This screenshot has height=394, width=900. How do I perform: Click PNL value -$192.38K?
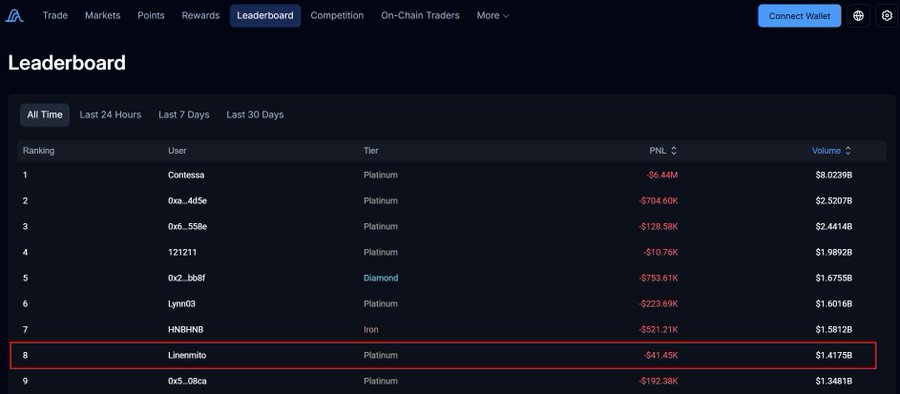(x=658, y=381)
